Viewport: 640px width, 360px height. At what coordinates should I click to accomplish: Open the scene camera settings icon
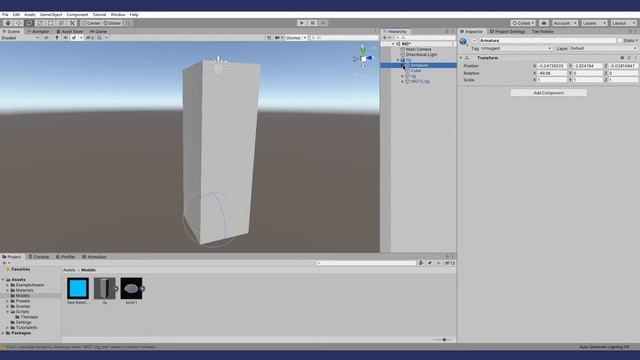(x=278, y=38)
